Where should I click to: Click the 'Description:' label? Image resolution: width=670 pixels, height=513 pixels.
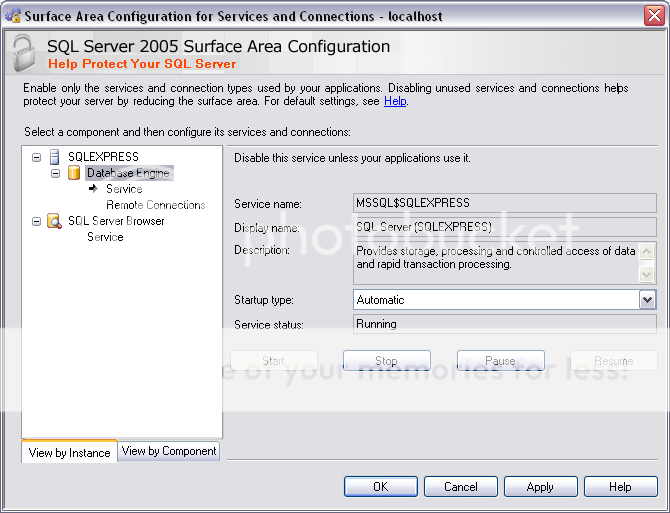pyautogui.click(x=262, y=250)
